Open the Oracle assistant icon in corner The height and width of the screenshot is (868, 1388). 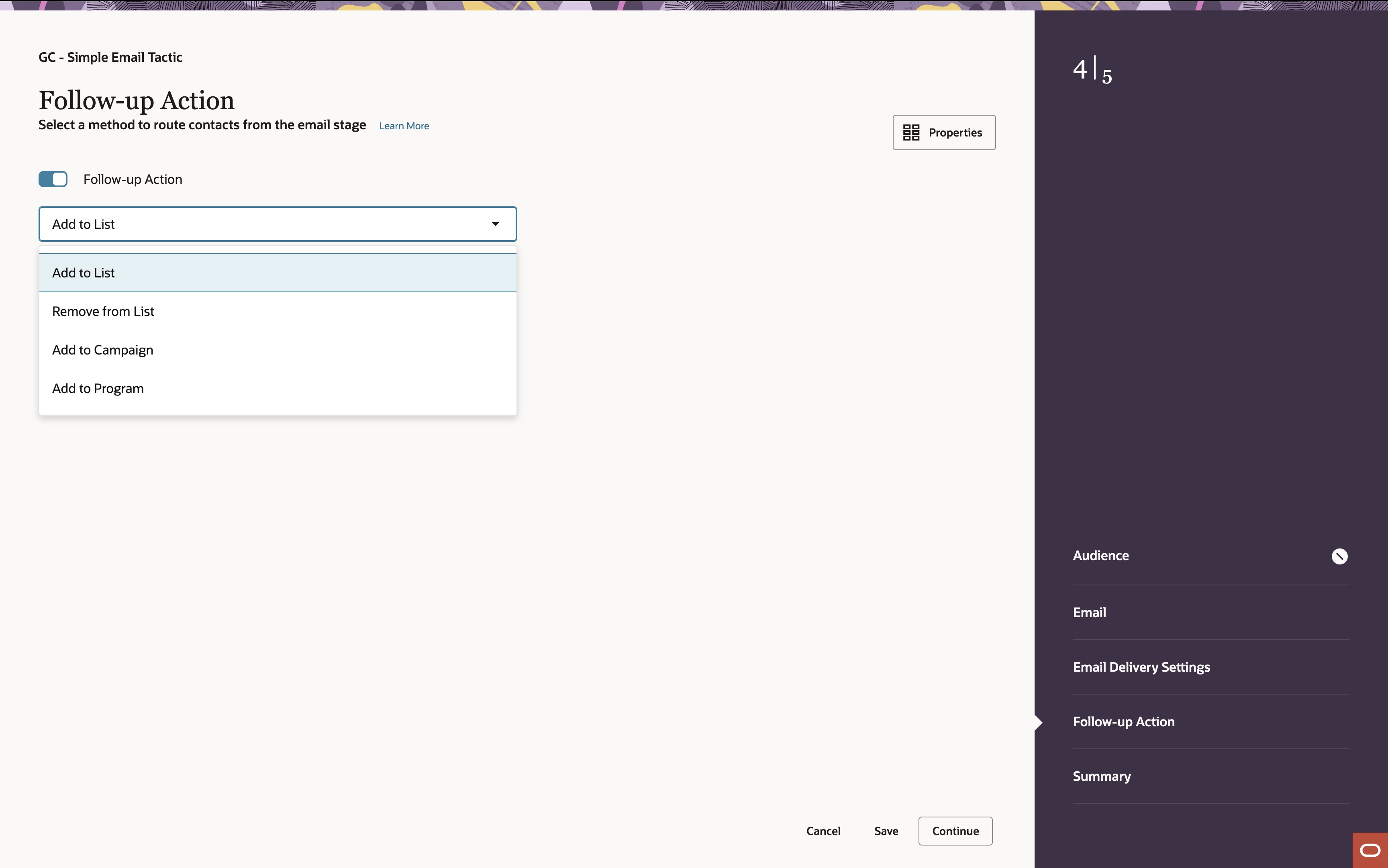(x=1370, y=850)
